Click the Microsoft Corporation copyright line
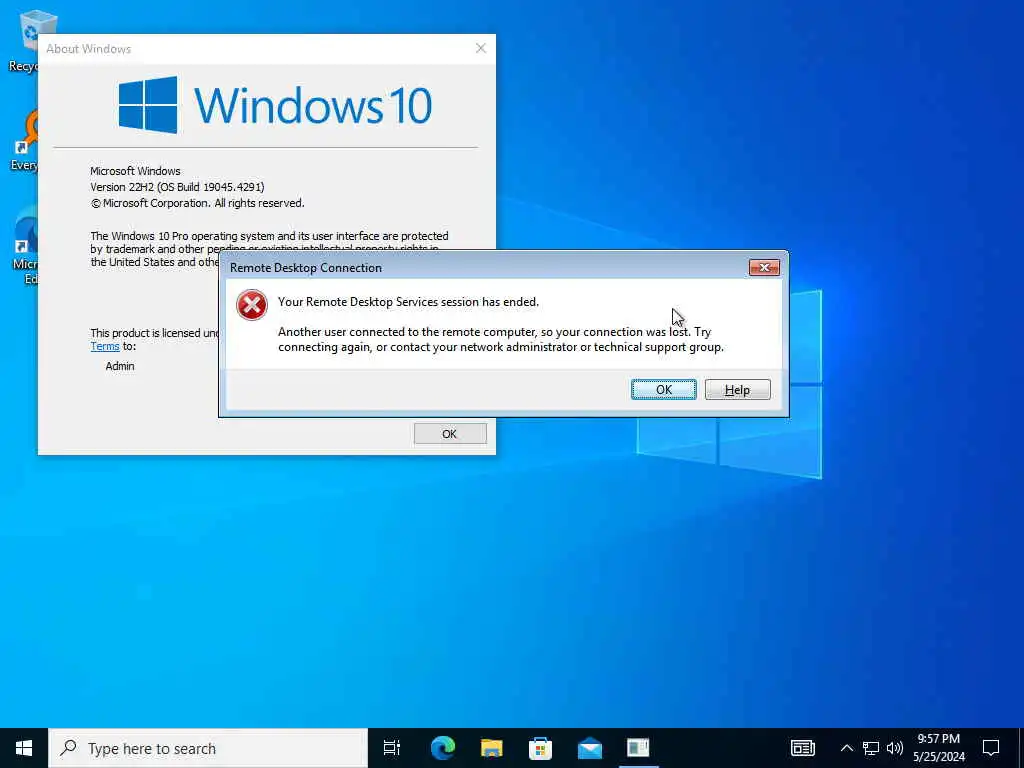Image resolution: width=1024 pixels, height=768 pixels. (197, 203)
